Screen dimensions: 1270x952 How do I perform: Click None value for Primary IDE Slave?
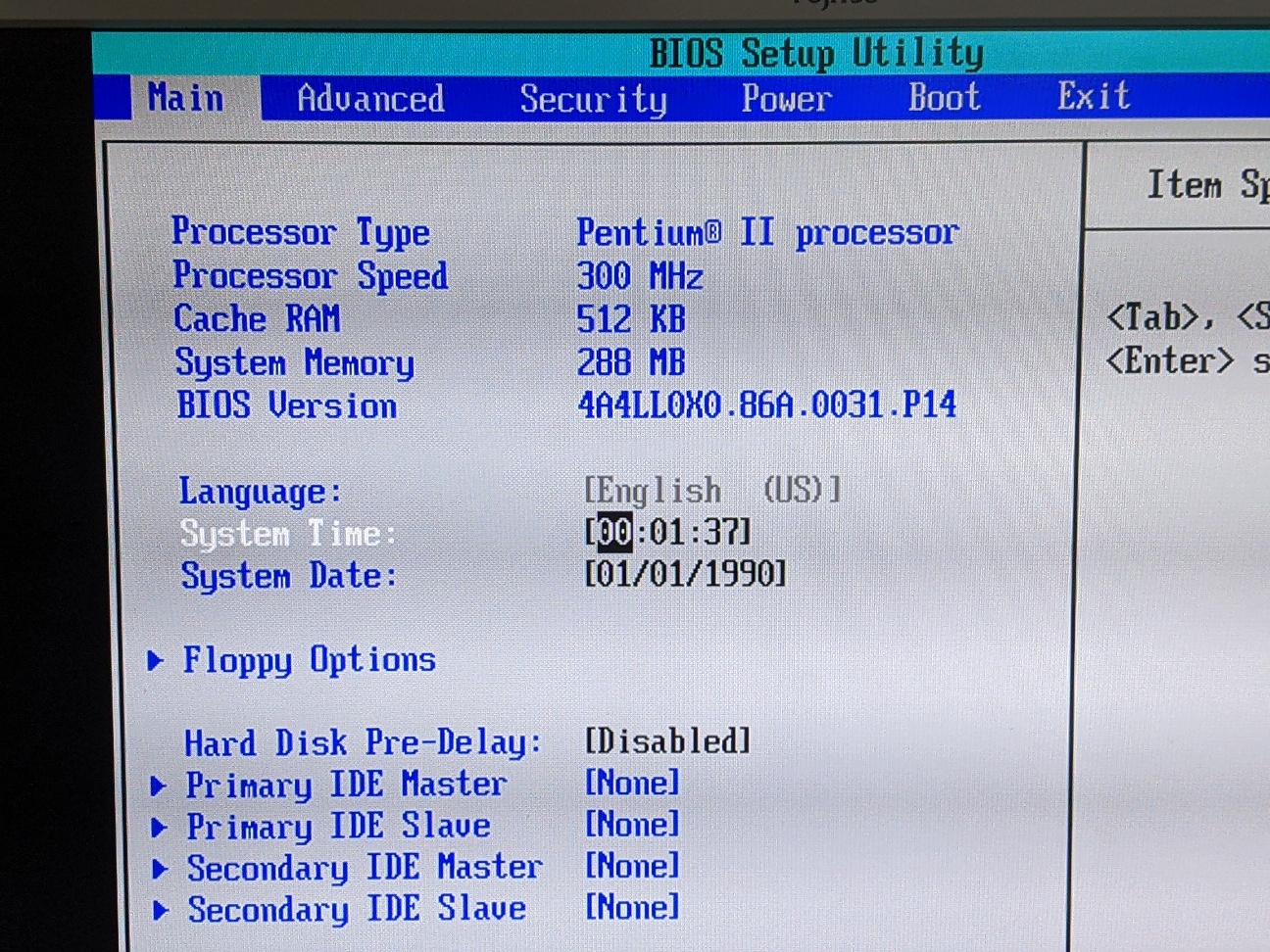pyautogui.click(x=632, y=825)
